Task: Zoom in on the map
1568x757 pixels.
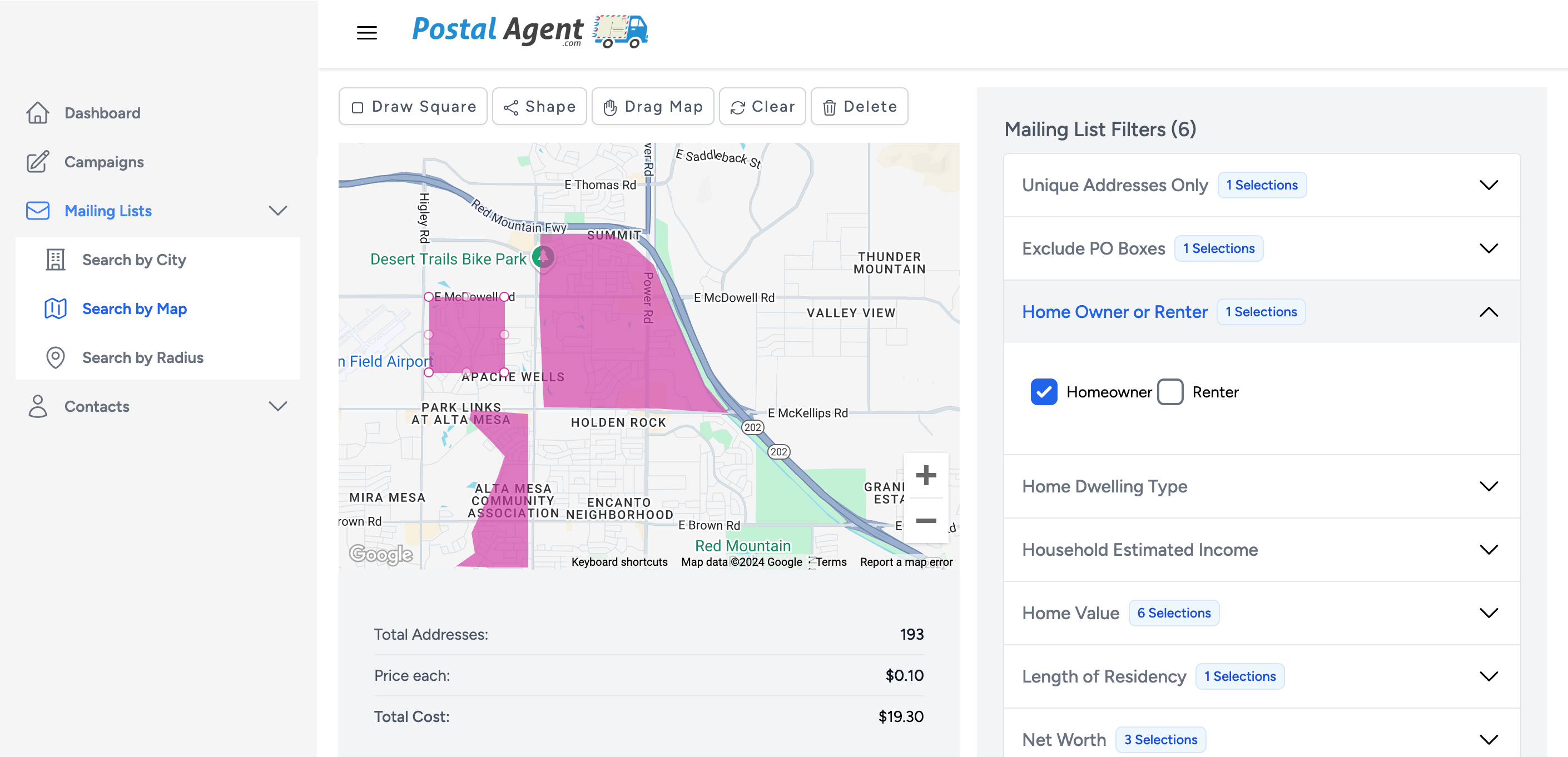Action: [925, 475]
